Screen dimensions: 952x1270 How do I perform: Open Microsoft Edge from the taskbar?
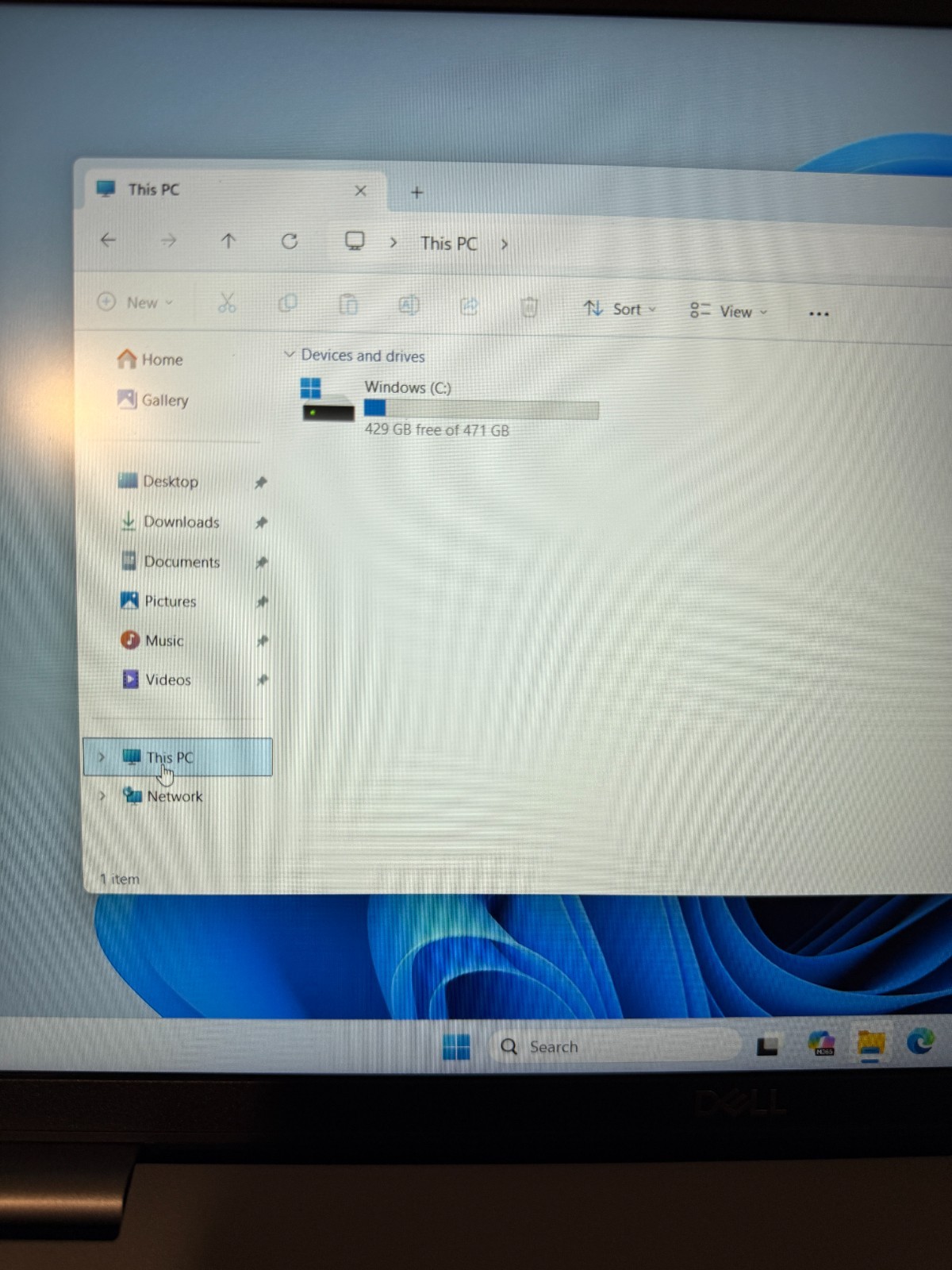[920, 1041]
